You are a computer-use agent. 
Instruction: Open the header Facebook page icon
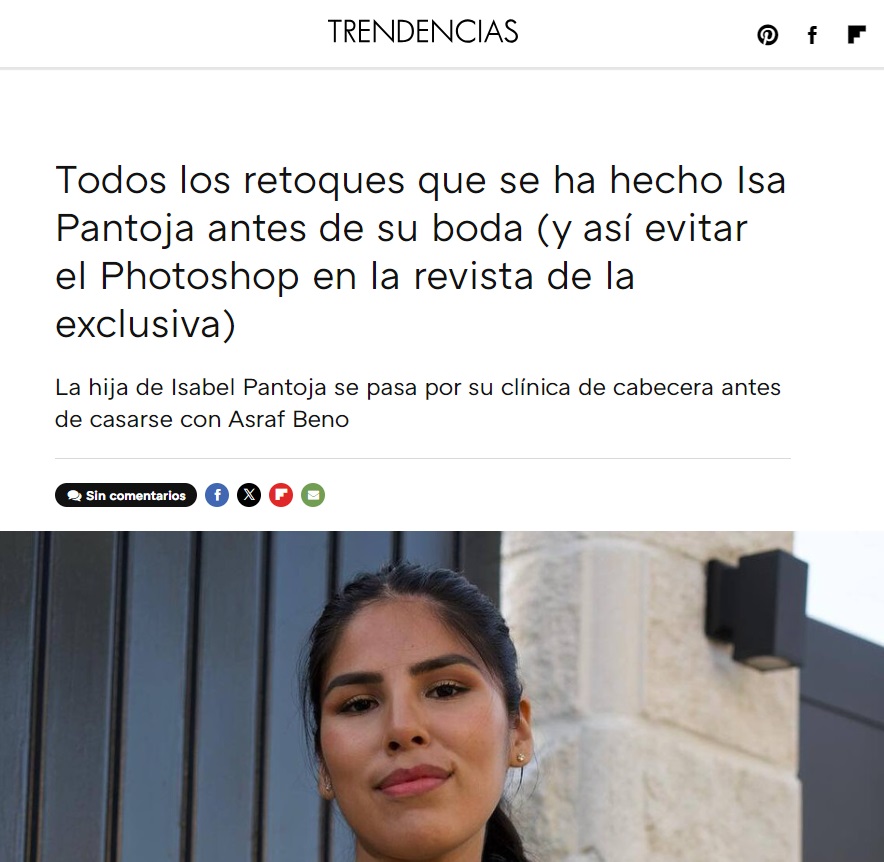[x=812, y=35]
